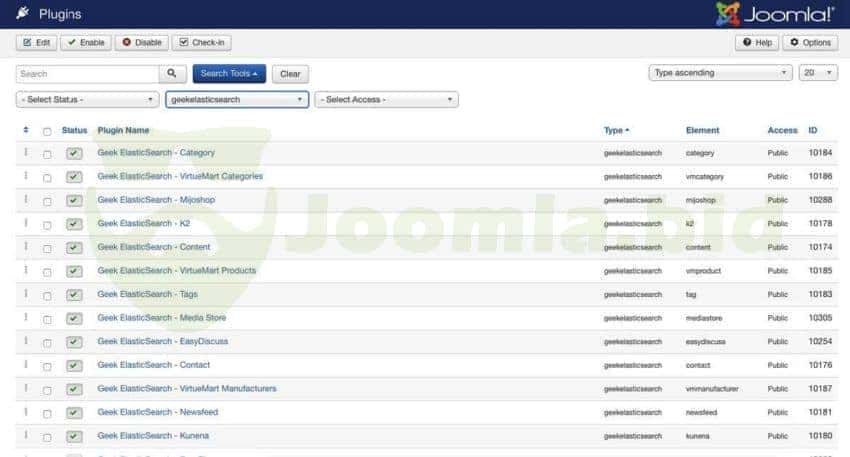Click the drag handle of Contact row

(x=25, y=364)
